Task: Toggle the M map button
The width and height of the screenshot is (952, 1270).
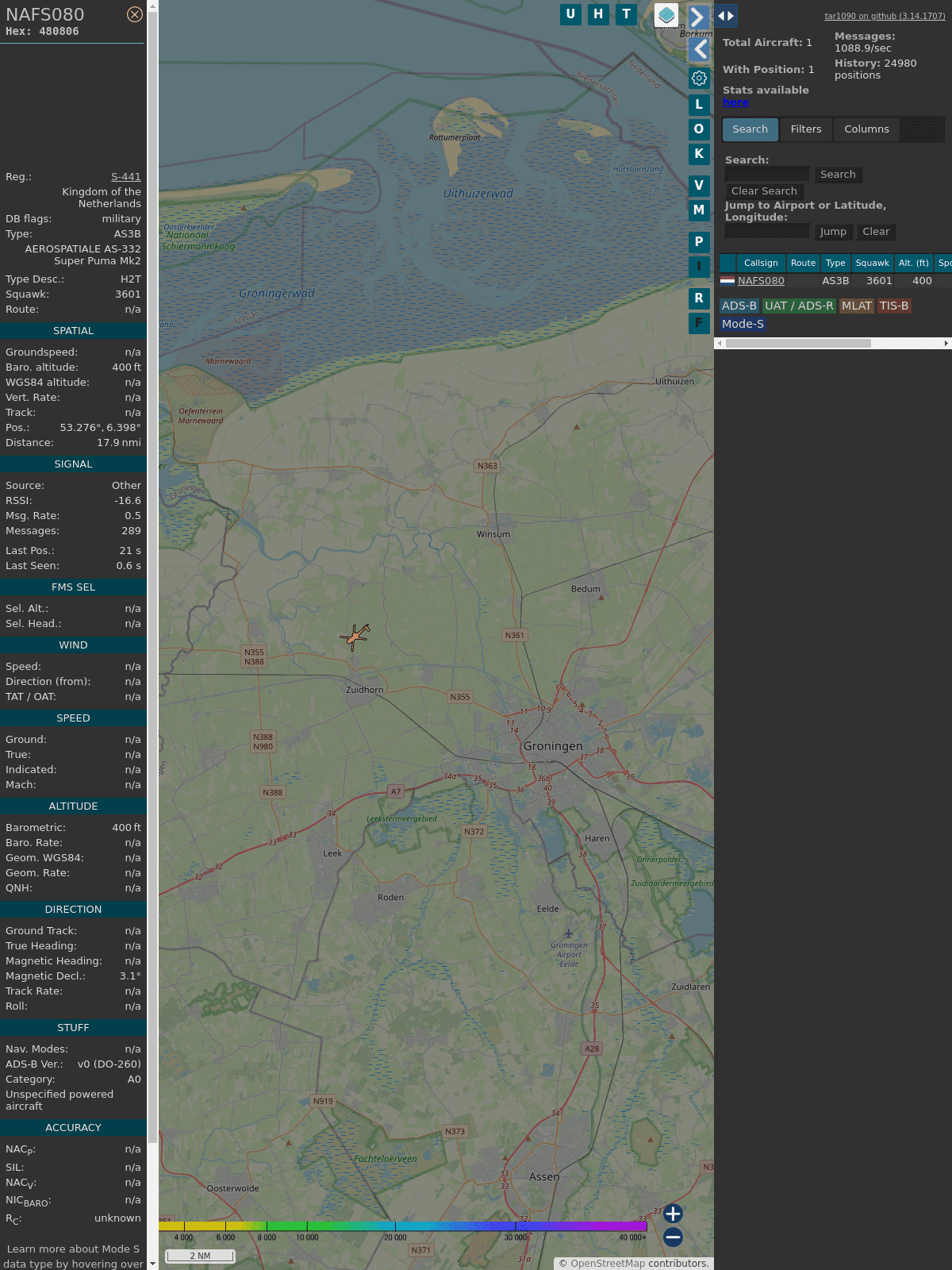Action: 699,210
